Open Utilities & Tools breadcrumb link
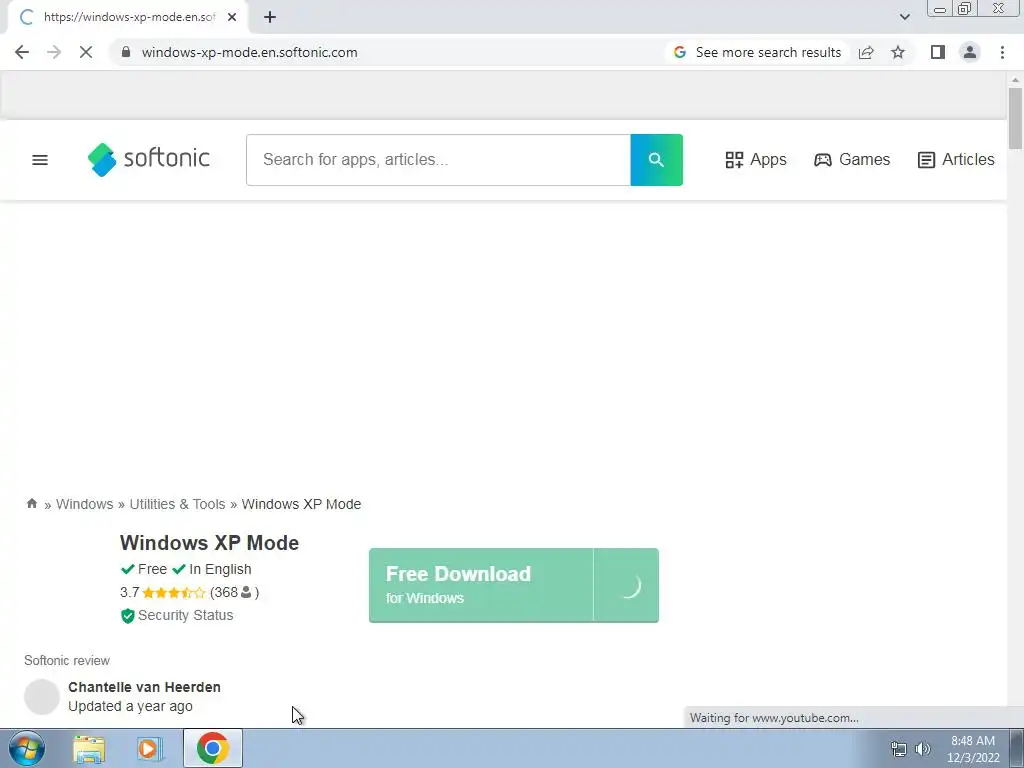Screen dimensions: 1024x768 tap(177, 504)
